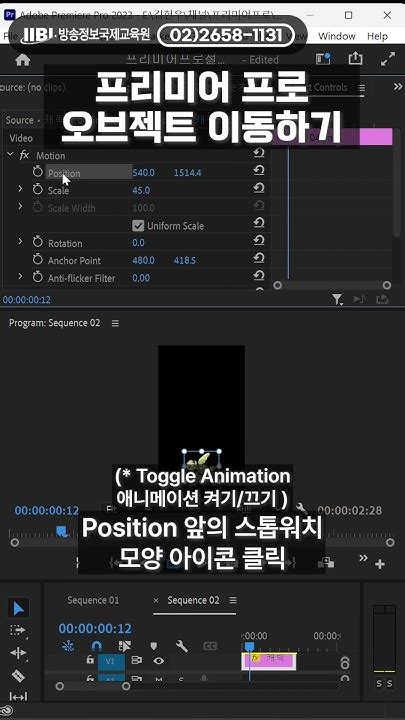The image size is (405, 720).
Task: Toggle animation stopwatch next to Position
Action: (37, 173)
